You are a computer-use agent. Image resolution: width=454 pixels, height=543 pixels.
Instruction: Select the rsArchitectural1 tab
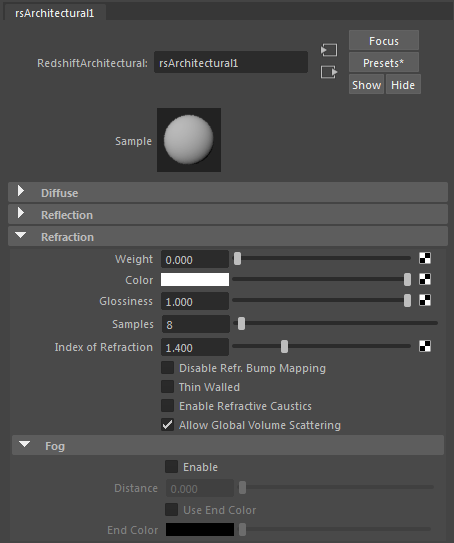coord(55,13)
